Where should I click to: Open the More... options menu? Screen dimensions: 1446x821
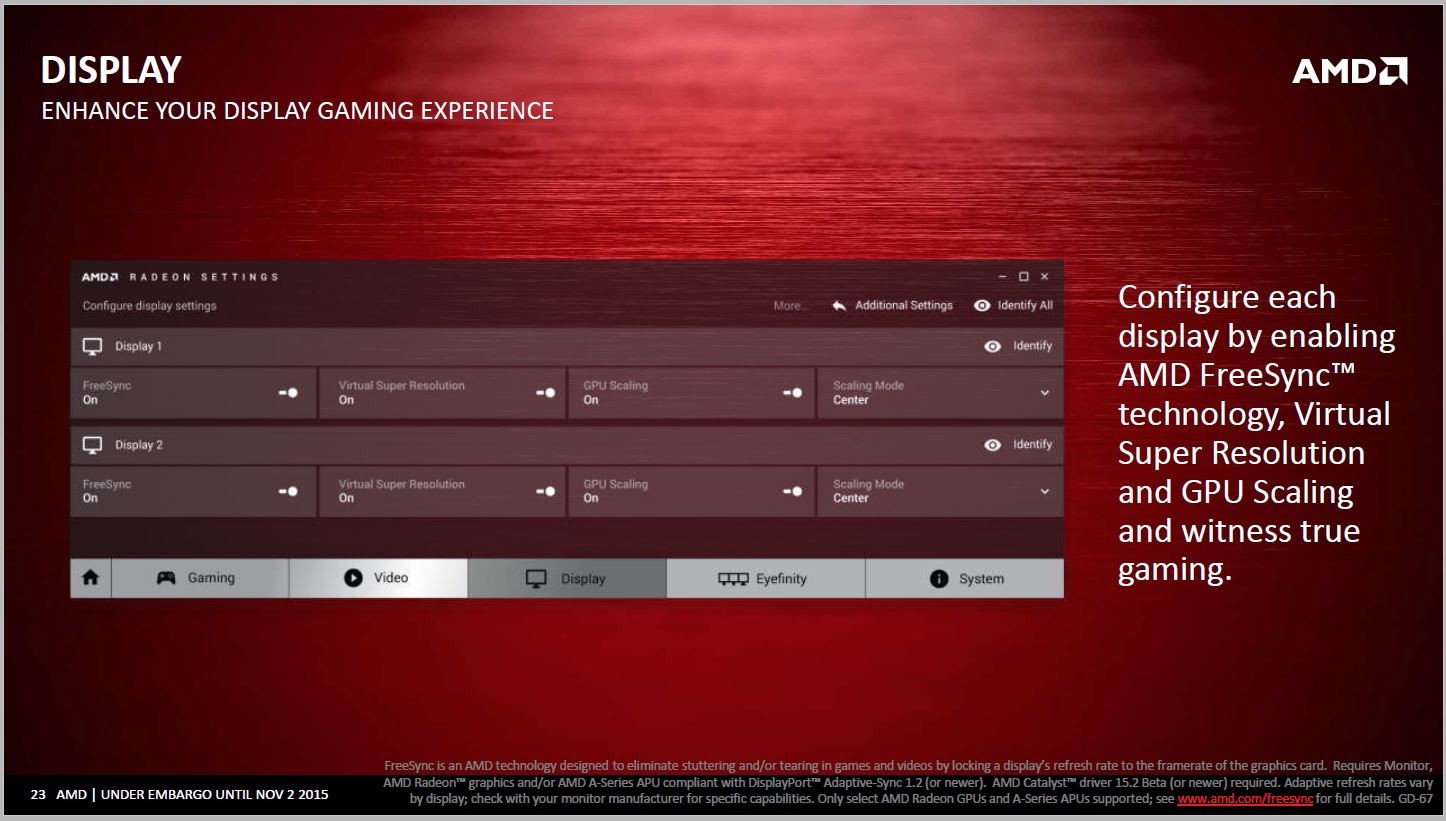pos(791,306)
